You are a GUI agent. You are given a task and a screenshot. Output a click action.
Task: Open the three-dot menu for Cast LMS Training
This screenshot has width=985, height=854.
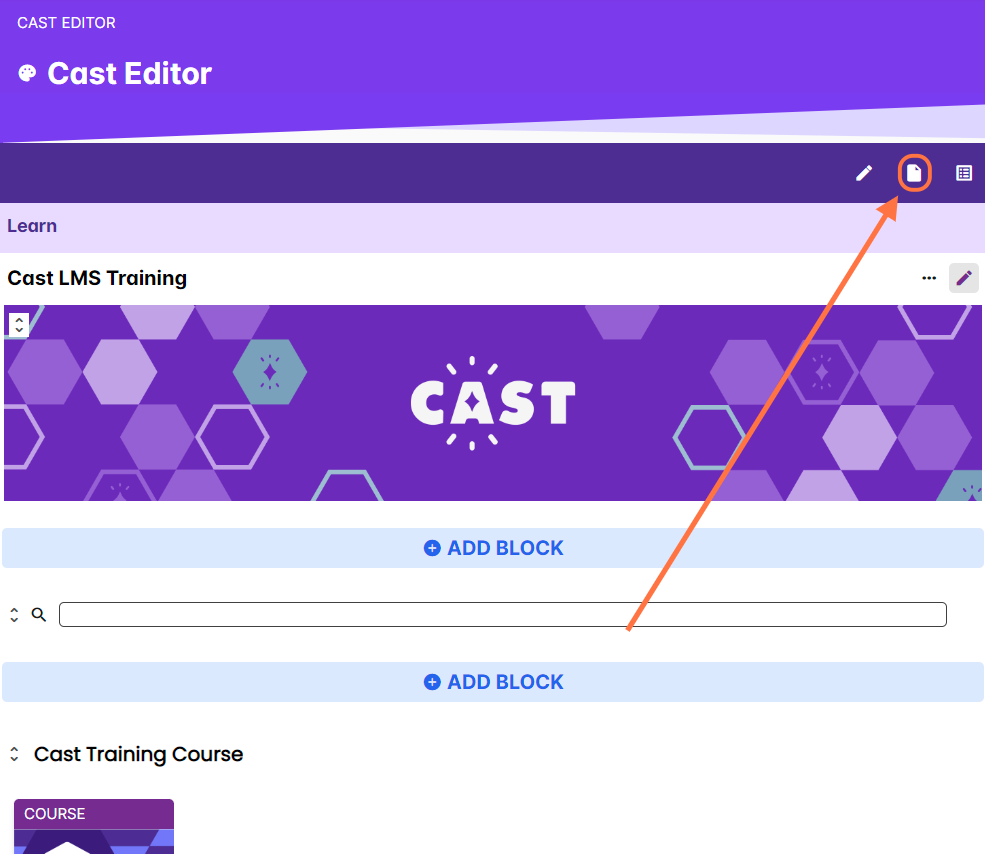click(x=929, y=278)
